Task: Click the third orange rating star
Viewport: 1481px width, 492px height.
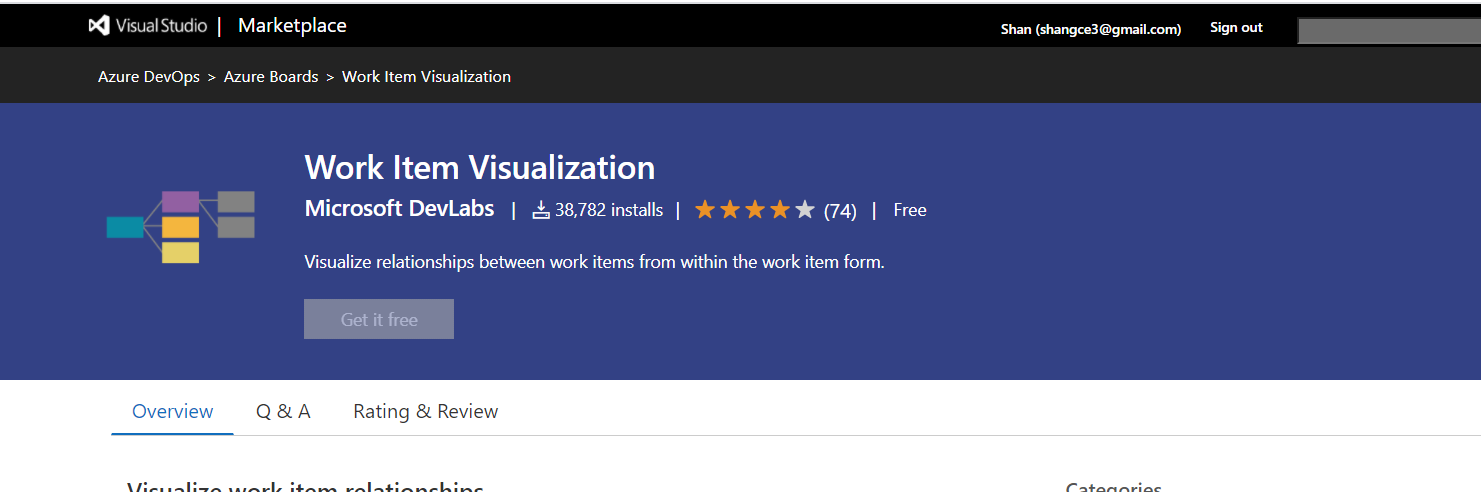Action: tap(755, 210)
